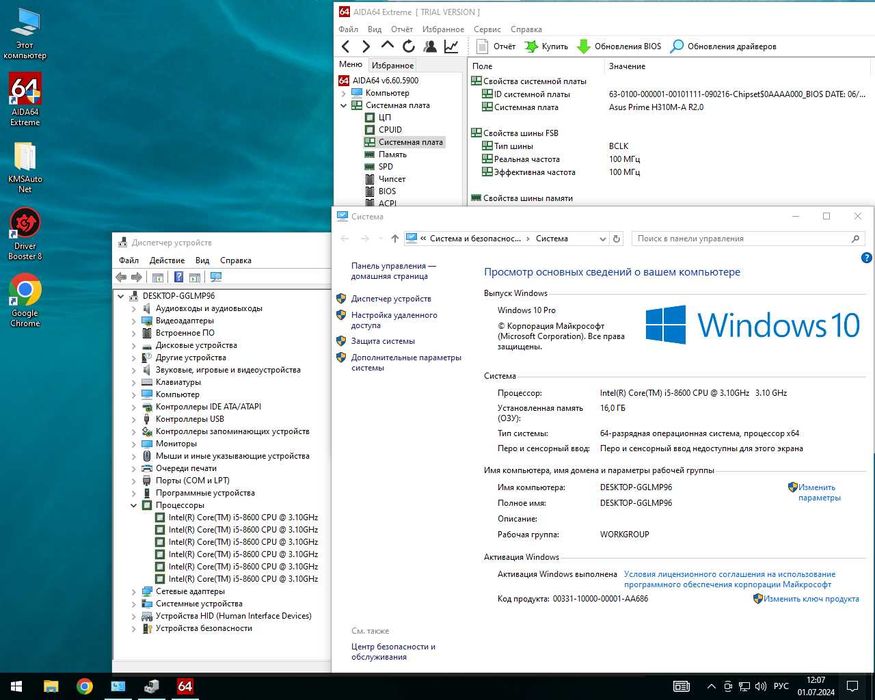The height and width of the screenshot is (700, 875).
Task: Click the Отчёт toolbar button in AIDA64
Action: coord(496,46)
